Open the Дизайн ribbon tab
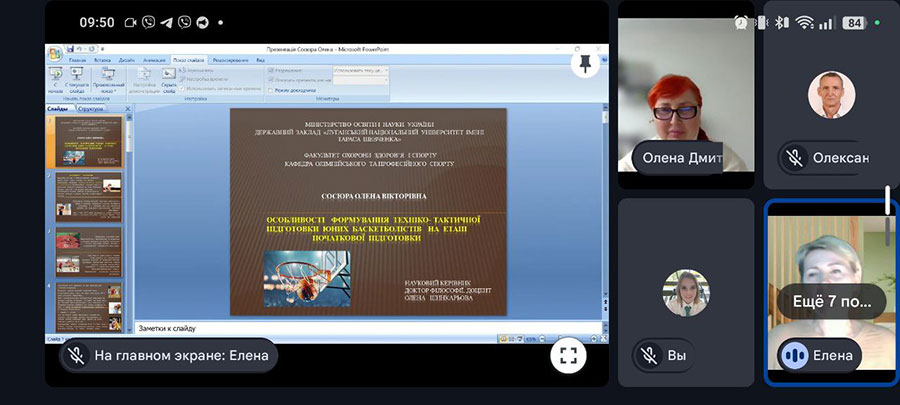Viewport: 900px width, 405px height. pos(126,60)
